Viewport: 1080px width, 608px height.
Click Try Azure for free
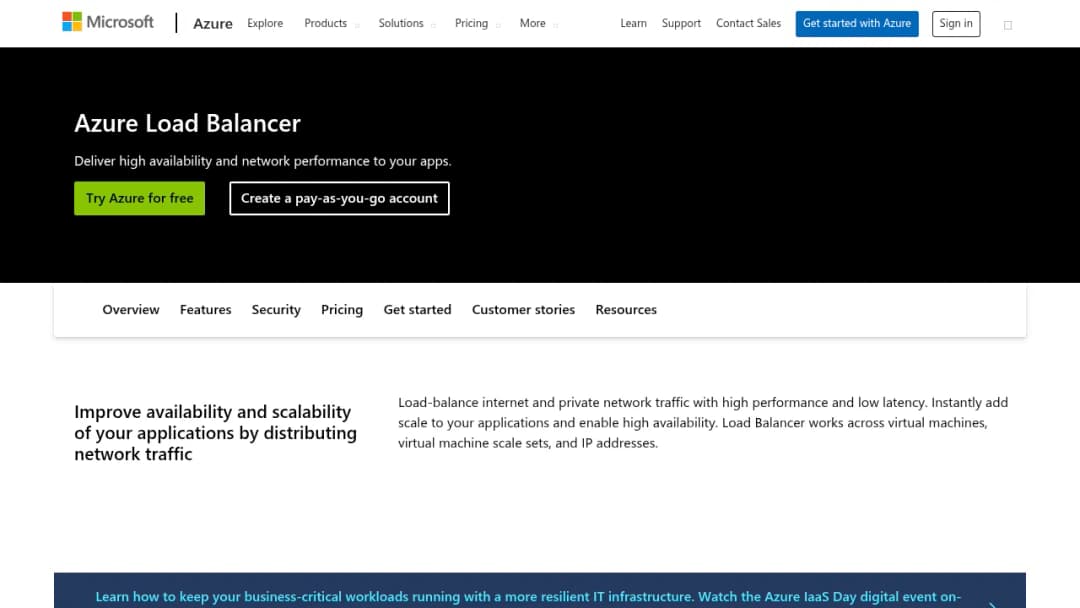(x=139, y=198)
